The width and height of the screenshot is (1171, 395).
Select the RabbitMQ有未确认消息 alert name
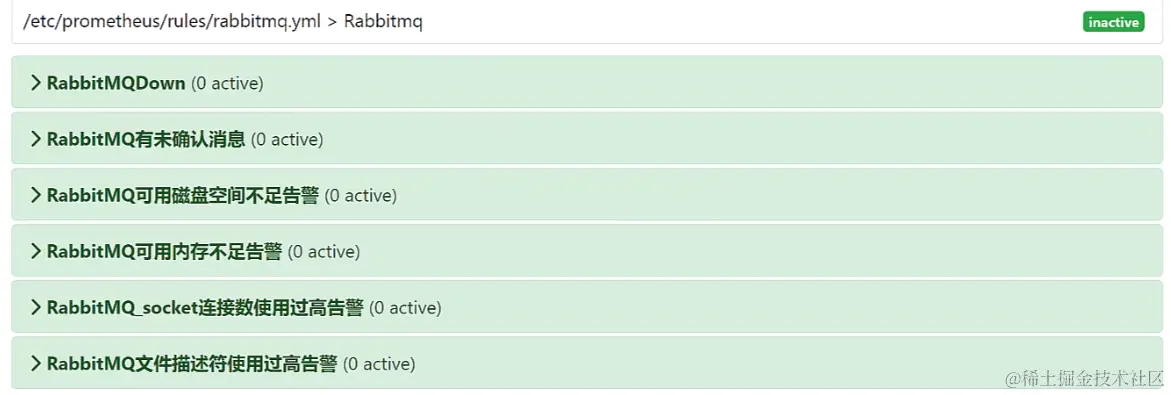click(146, 139)
